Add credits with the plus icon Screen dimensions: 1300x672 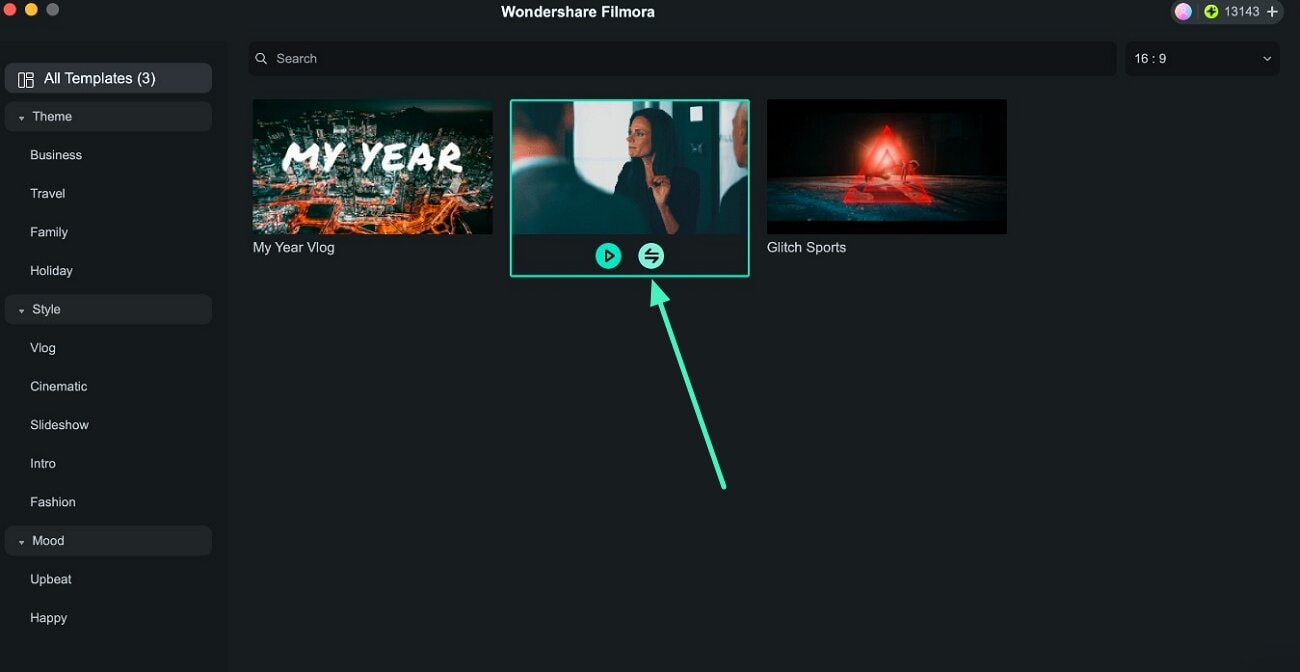click(1272, 12)
